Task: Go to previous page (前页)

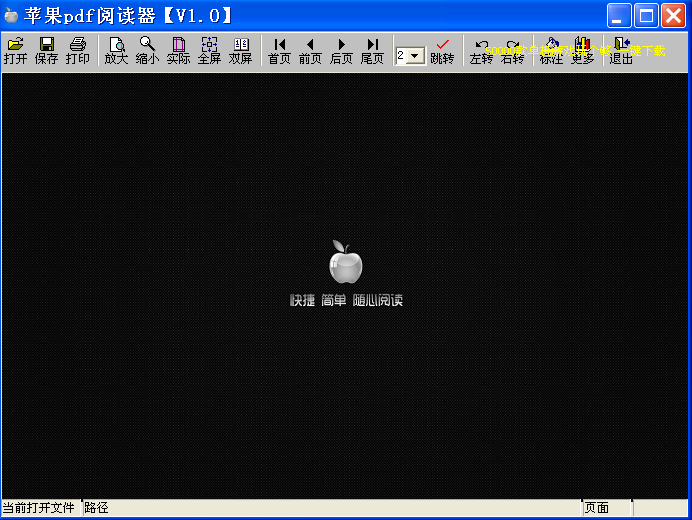Action: tap(310, 51)
